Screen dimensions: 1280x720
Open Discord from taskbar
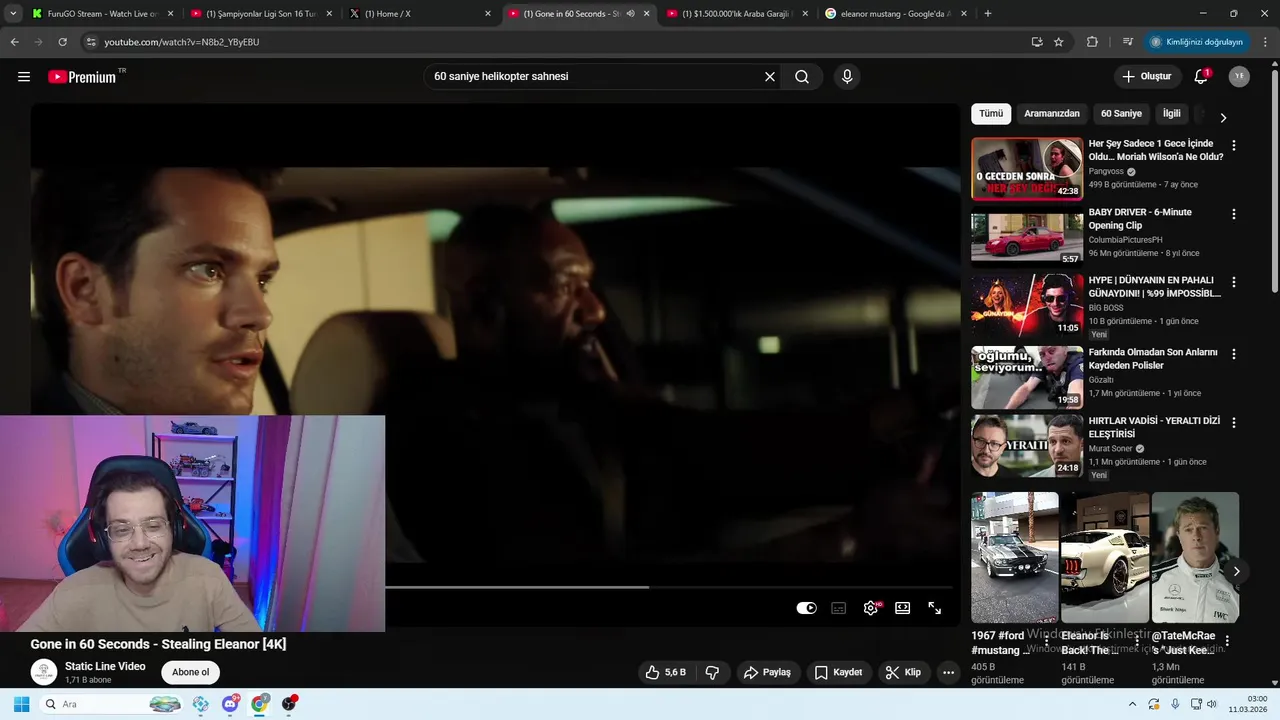tap(230, 704)
